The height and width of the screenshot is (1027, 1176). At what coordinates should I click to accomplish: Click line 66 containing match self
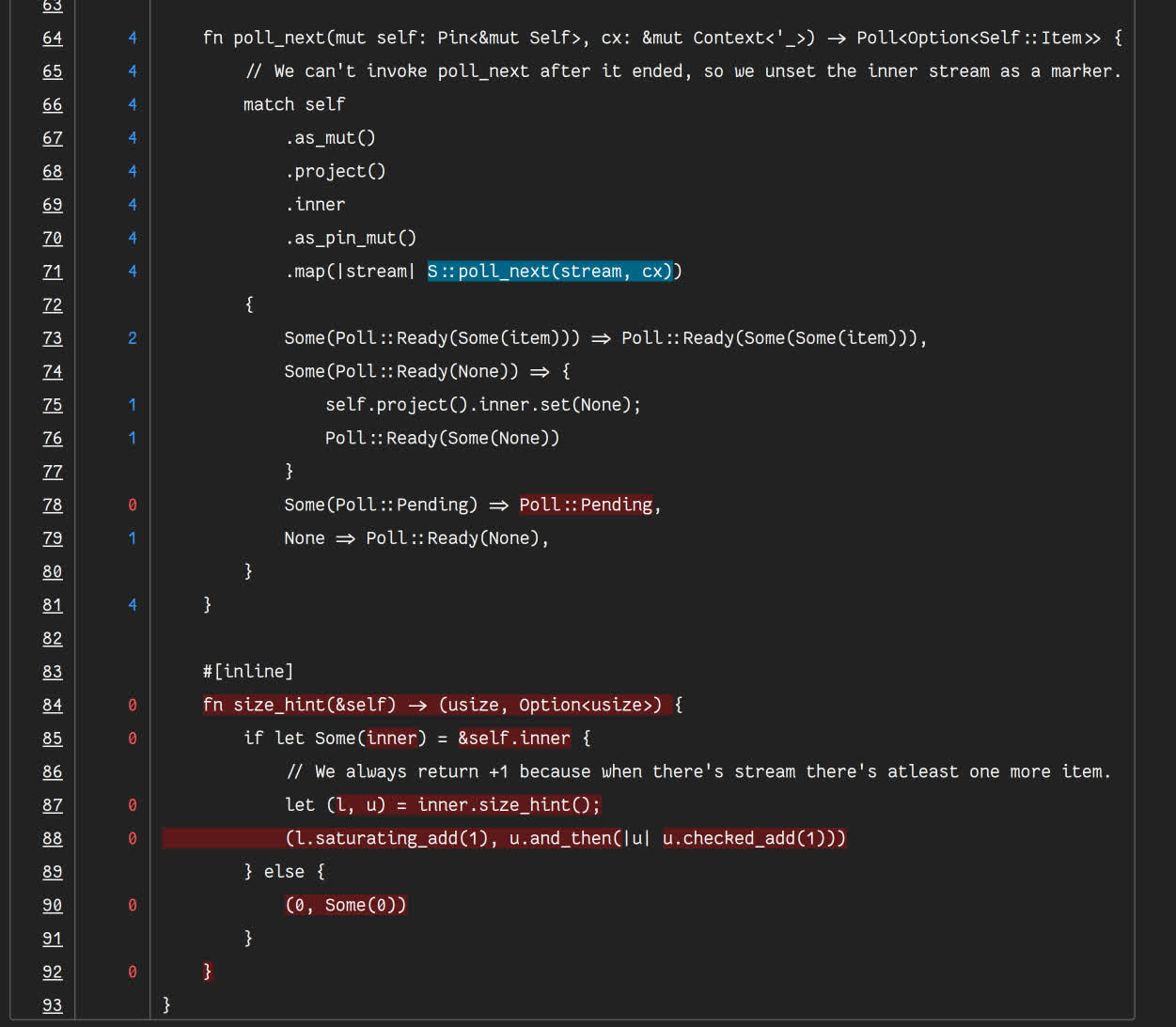[293, 103]
